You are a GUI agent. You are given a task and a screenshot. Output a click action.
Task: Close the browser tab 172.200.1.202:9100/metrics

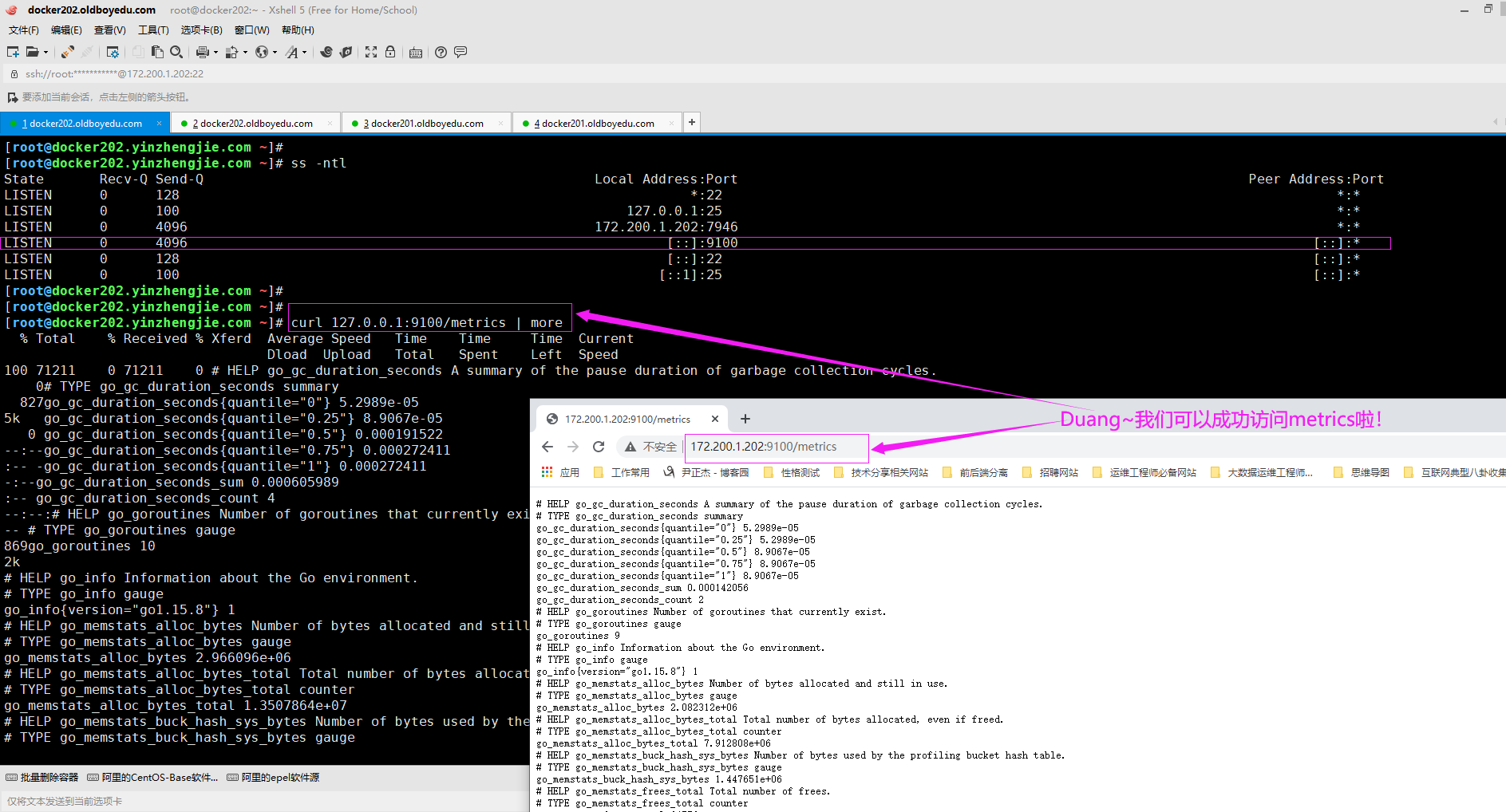(715, 419)
